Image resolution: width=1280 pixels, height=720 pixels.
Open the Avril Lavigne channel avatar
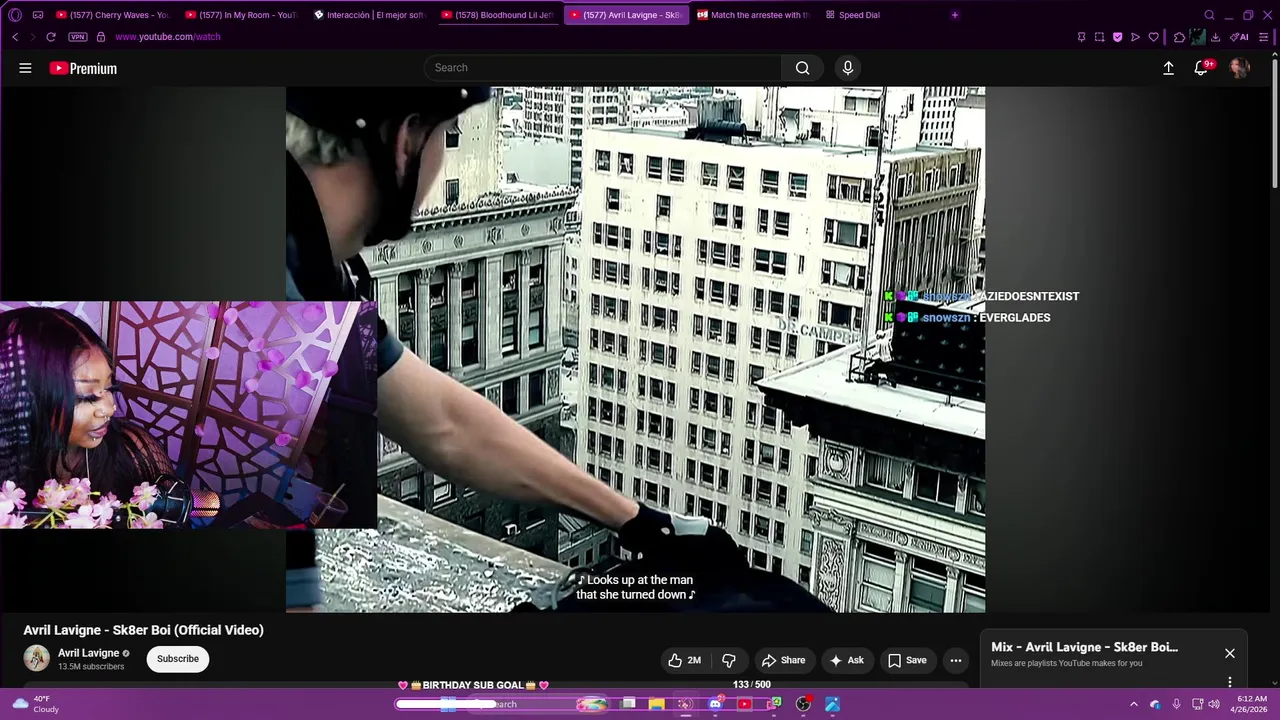click(37, 658)
